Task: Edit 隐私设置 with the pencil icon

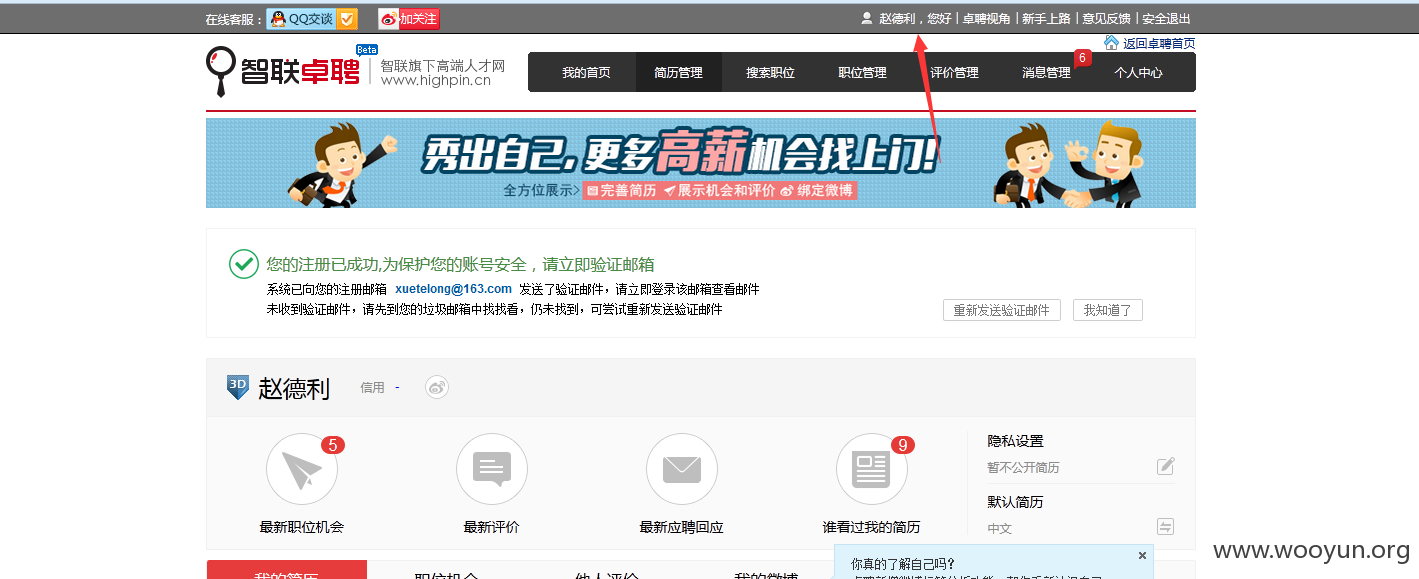Action: (x=1165, y=466)
